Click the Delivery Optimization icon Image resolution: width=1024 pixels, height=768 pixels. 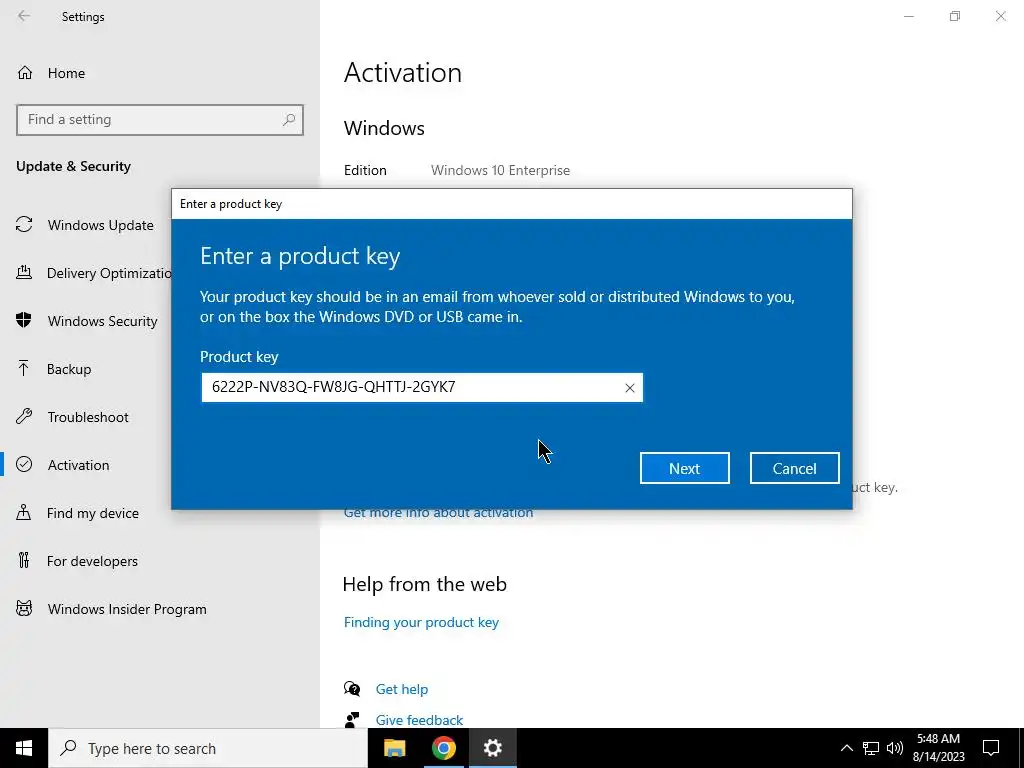click(24, 272)
